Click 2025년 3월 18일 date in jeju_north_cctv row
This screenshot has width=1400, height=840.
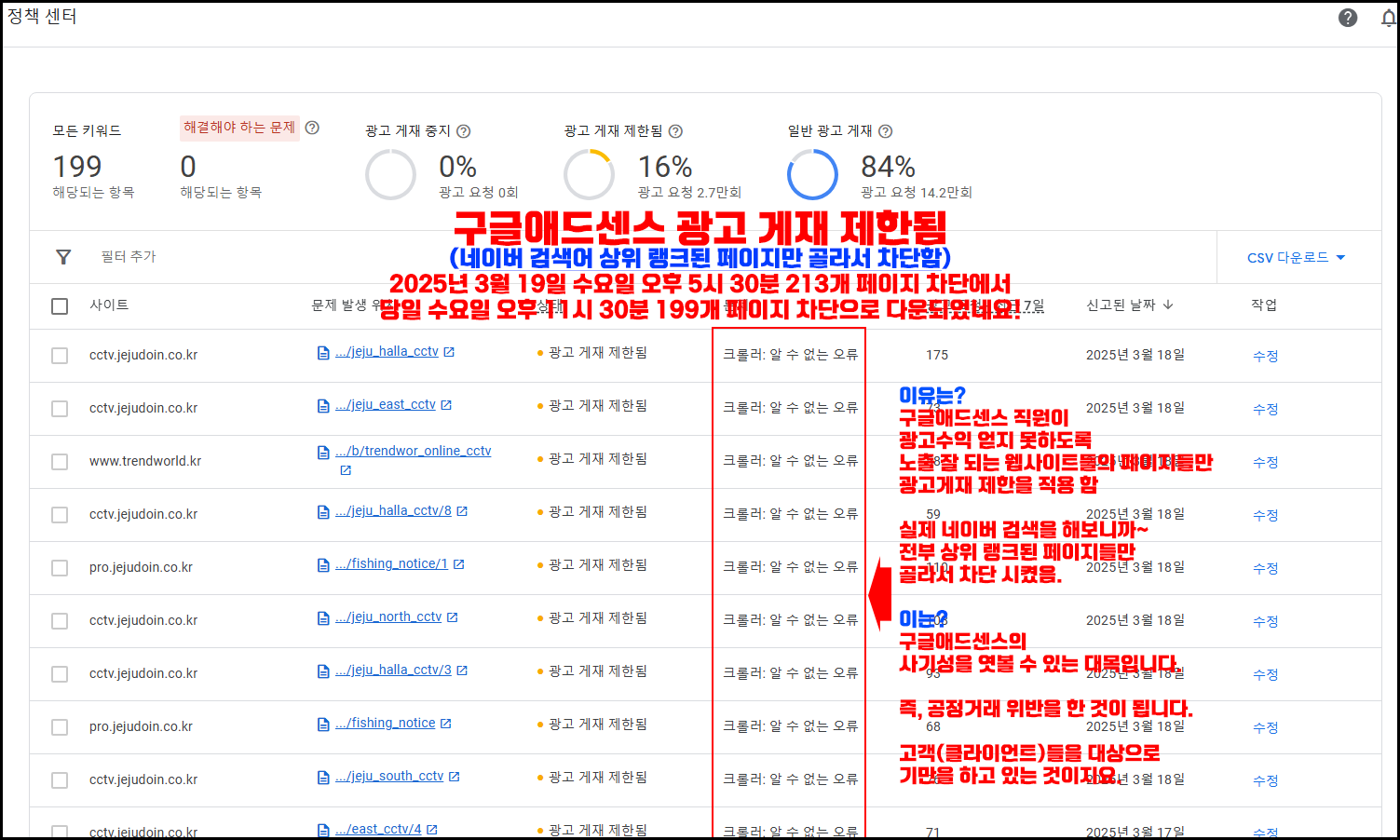[1135, 620]
